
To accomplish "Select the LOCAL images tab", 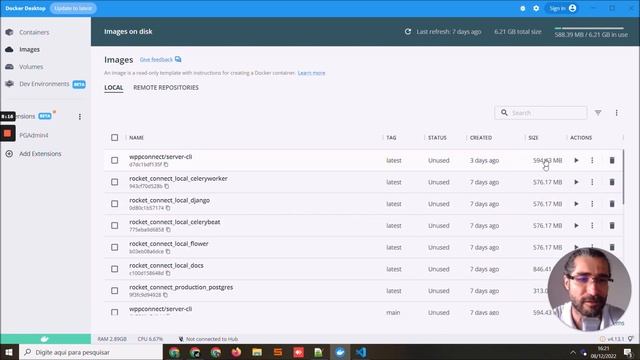I will pyautogui.click(x=113, y=88).
